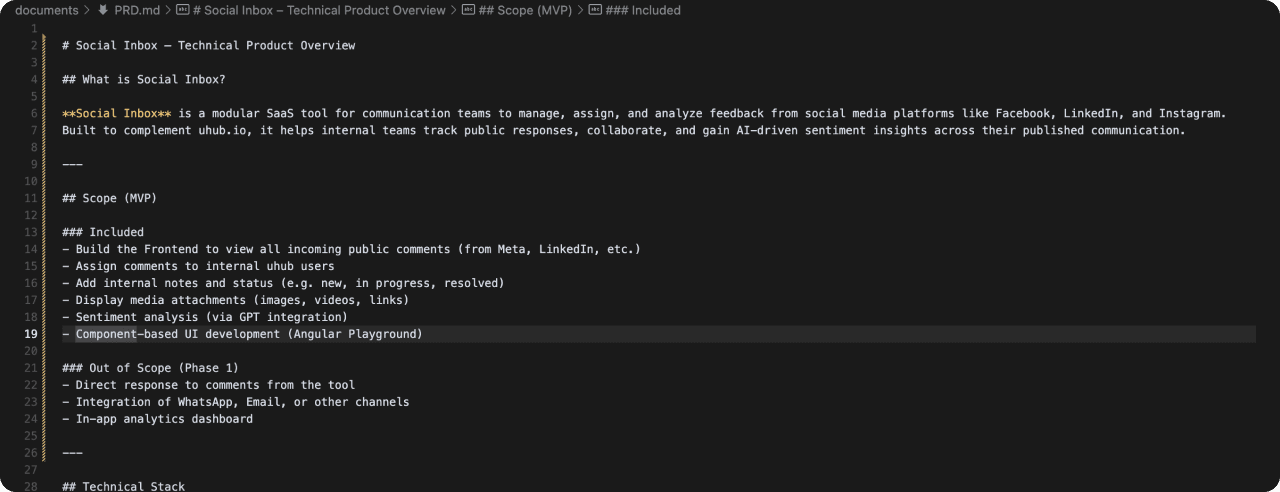Click 'Add internal notes and status' line
1280x492 pixels.
click(283, 283)
